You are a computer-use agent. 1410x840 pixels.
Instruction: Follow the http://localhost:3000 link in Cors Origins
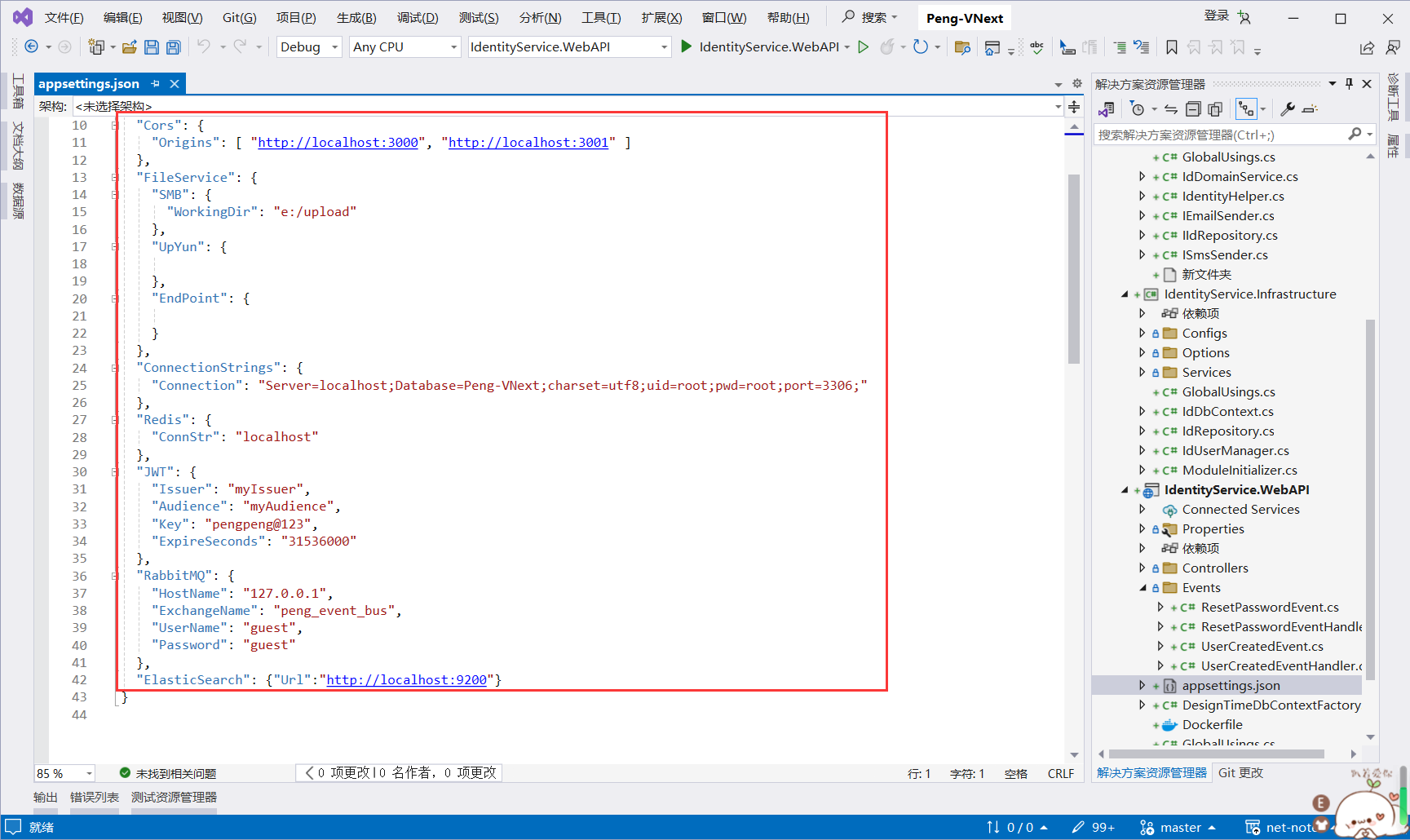(338, 143)
